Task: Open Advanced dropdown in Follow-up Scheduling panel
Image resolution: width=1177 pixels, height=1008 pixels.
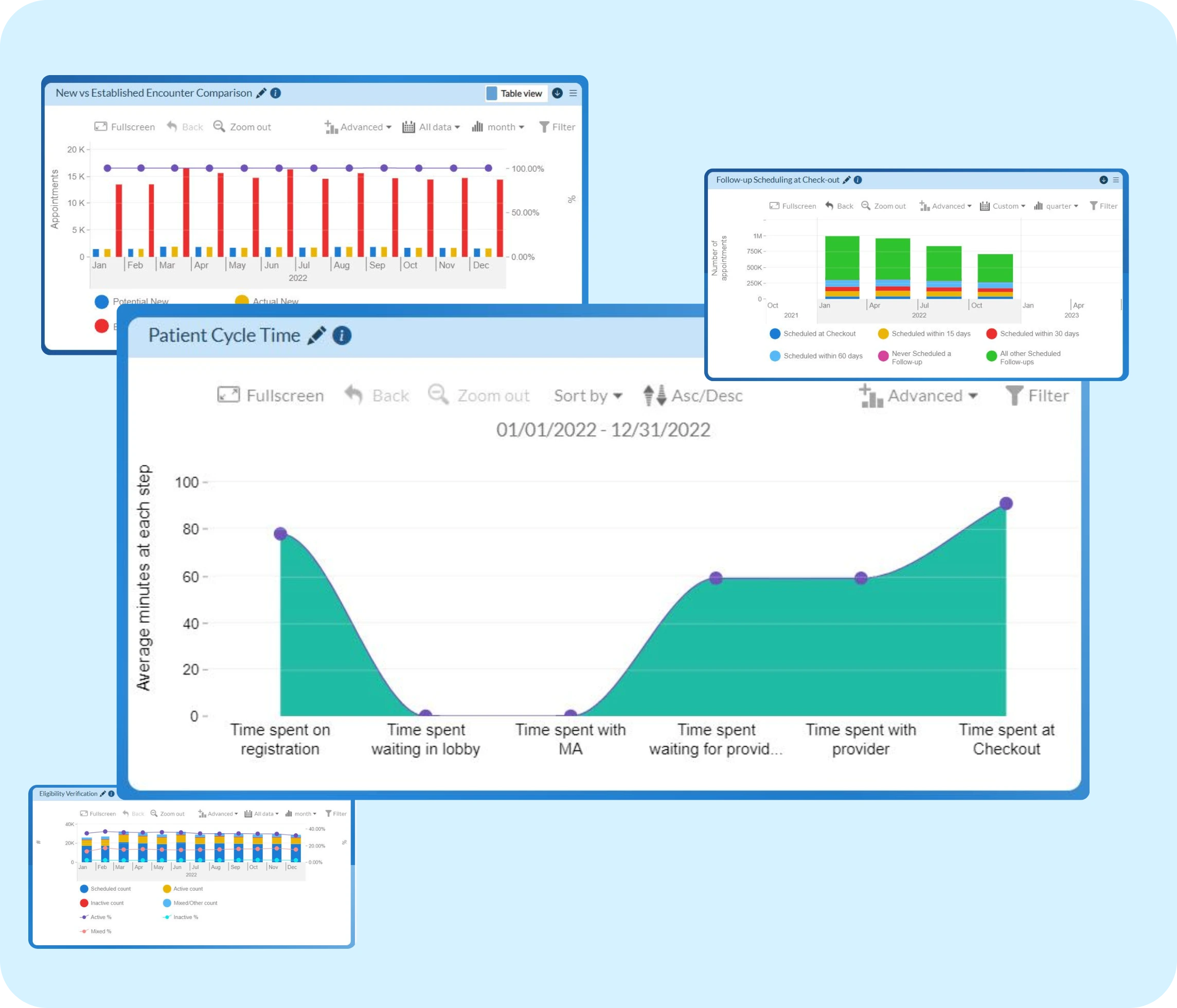Action: click(x=945, y=206)
